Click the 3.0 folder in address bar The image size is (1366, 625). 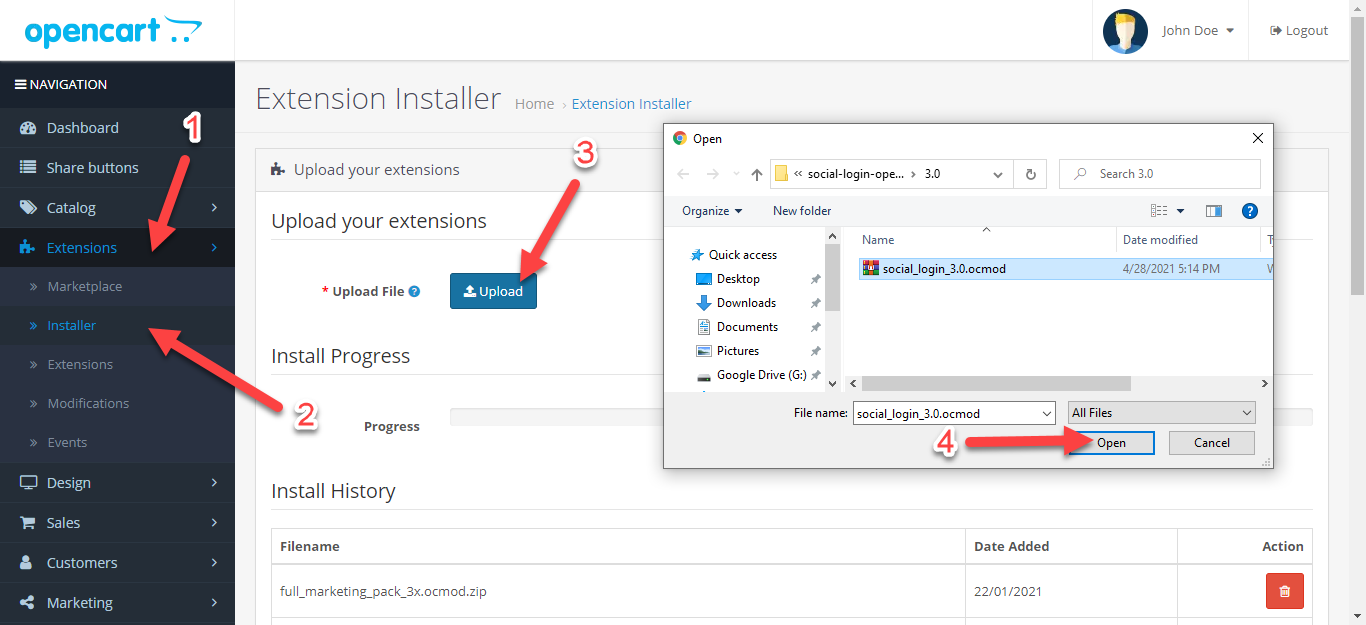pyautogui.click(x=932, y=174)
